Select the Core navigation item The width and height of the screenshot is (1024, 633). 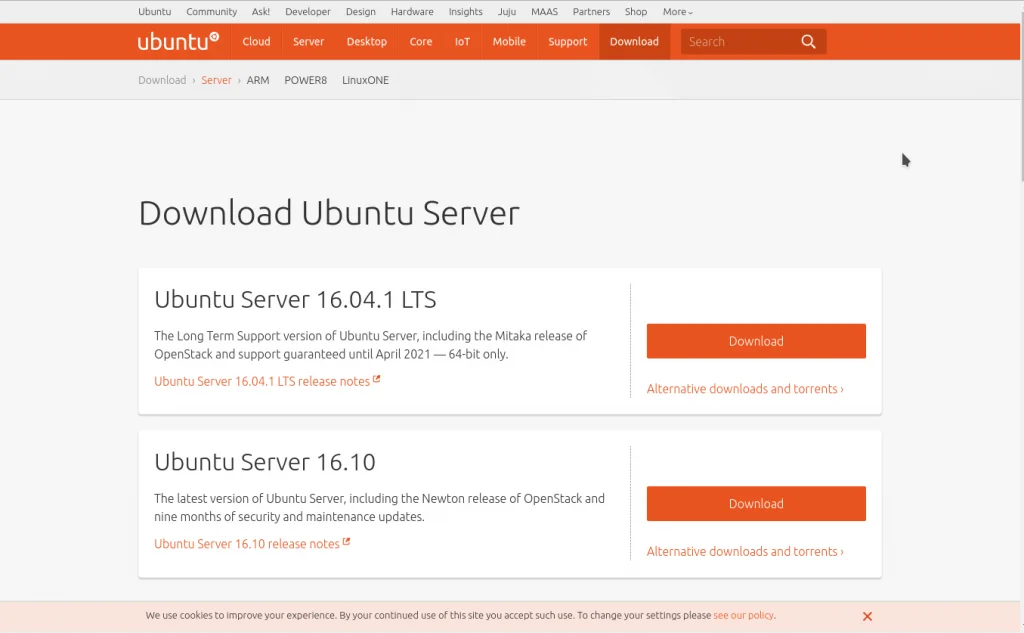[421, 41]
